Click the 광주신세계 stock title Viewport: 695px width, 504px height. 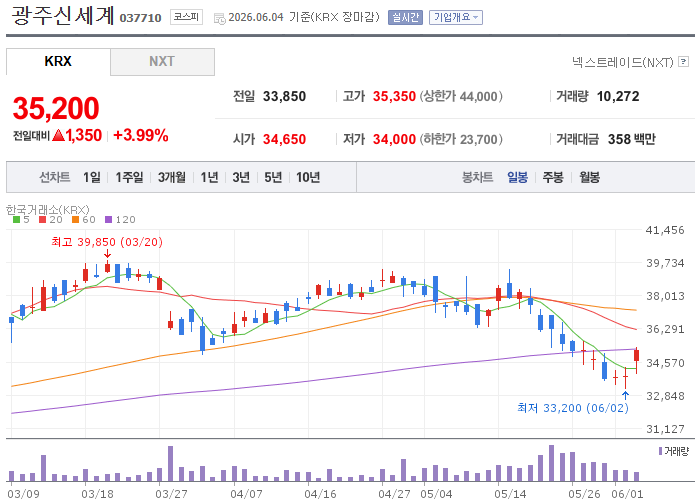click(x=62, y=16)
